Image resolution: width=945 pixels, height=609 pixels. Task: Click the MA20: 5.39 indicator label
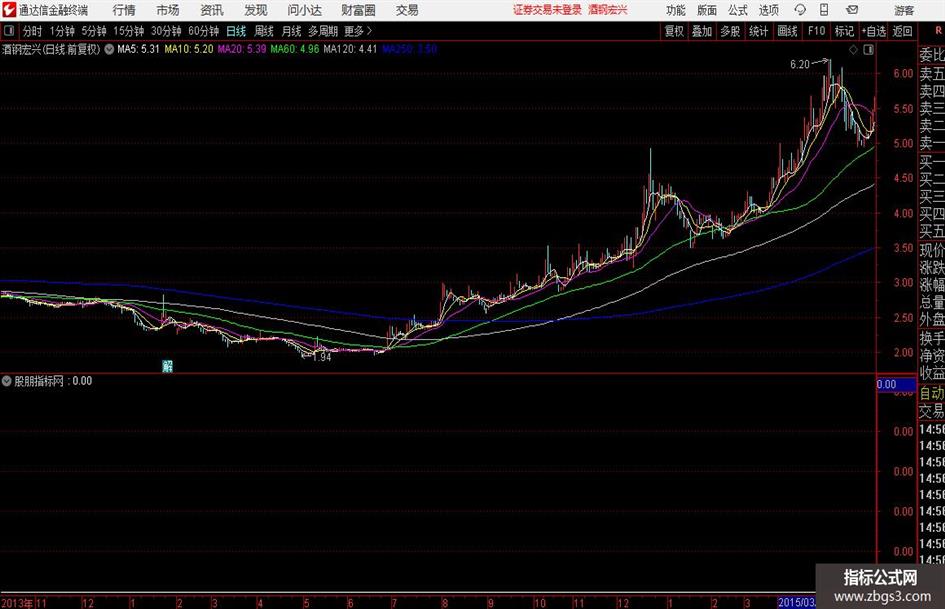click(x=242, y=49)
